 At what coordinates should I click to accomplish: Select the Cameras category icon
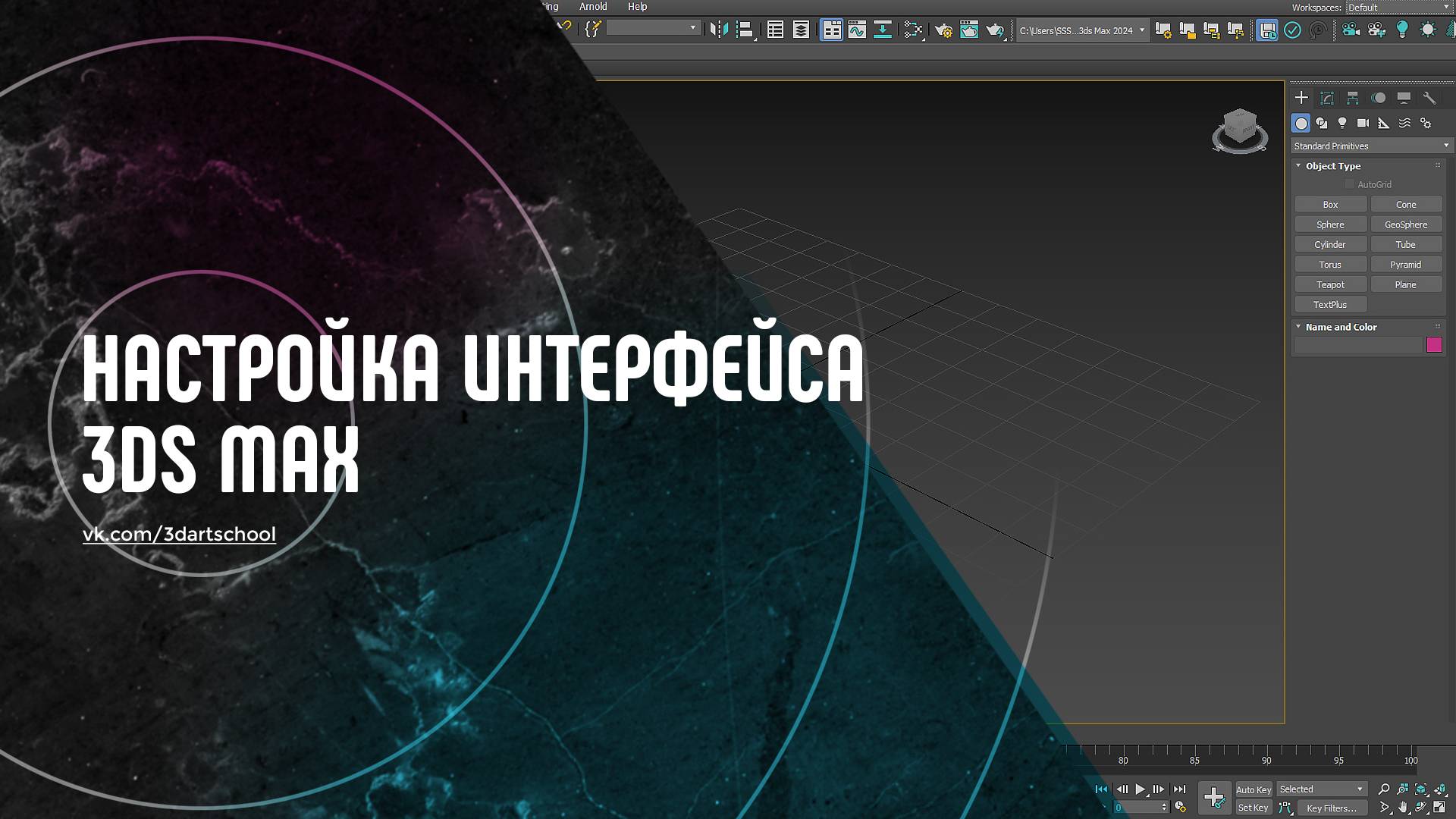(x=1363, y=123)
